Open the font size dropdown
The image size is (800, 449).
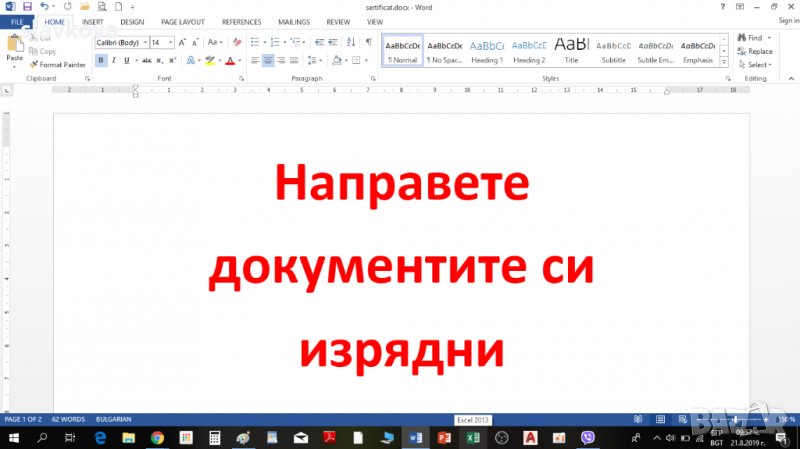(x=171, y=42)
